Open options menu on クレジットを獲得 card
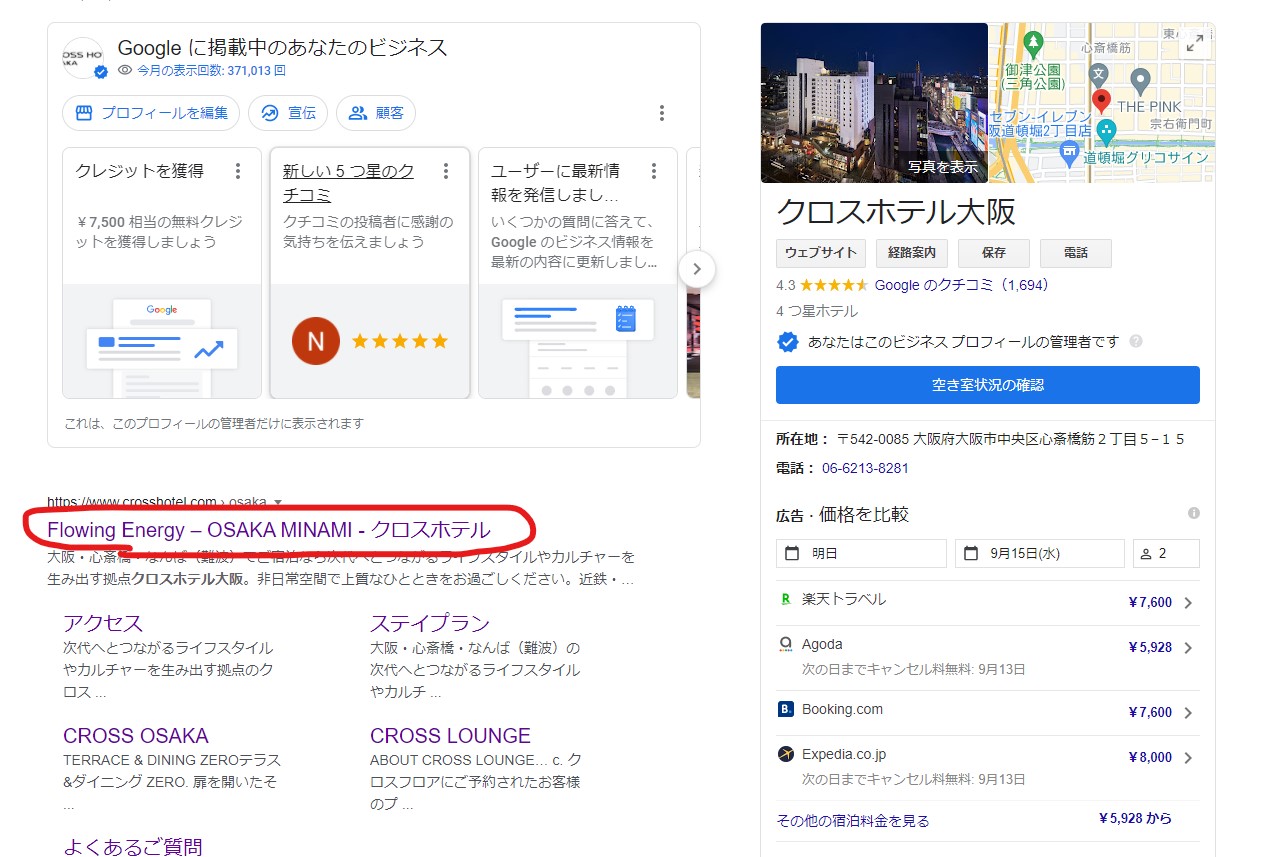Viewport: 1276px width, 857px height. (237, 171)
